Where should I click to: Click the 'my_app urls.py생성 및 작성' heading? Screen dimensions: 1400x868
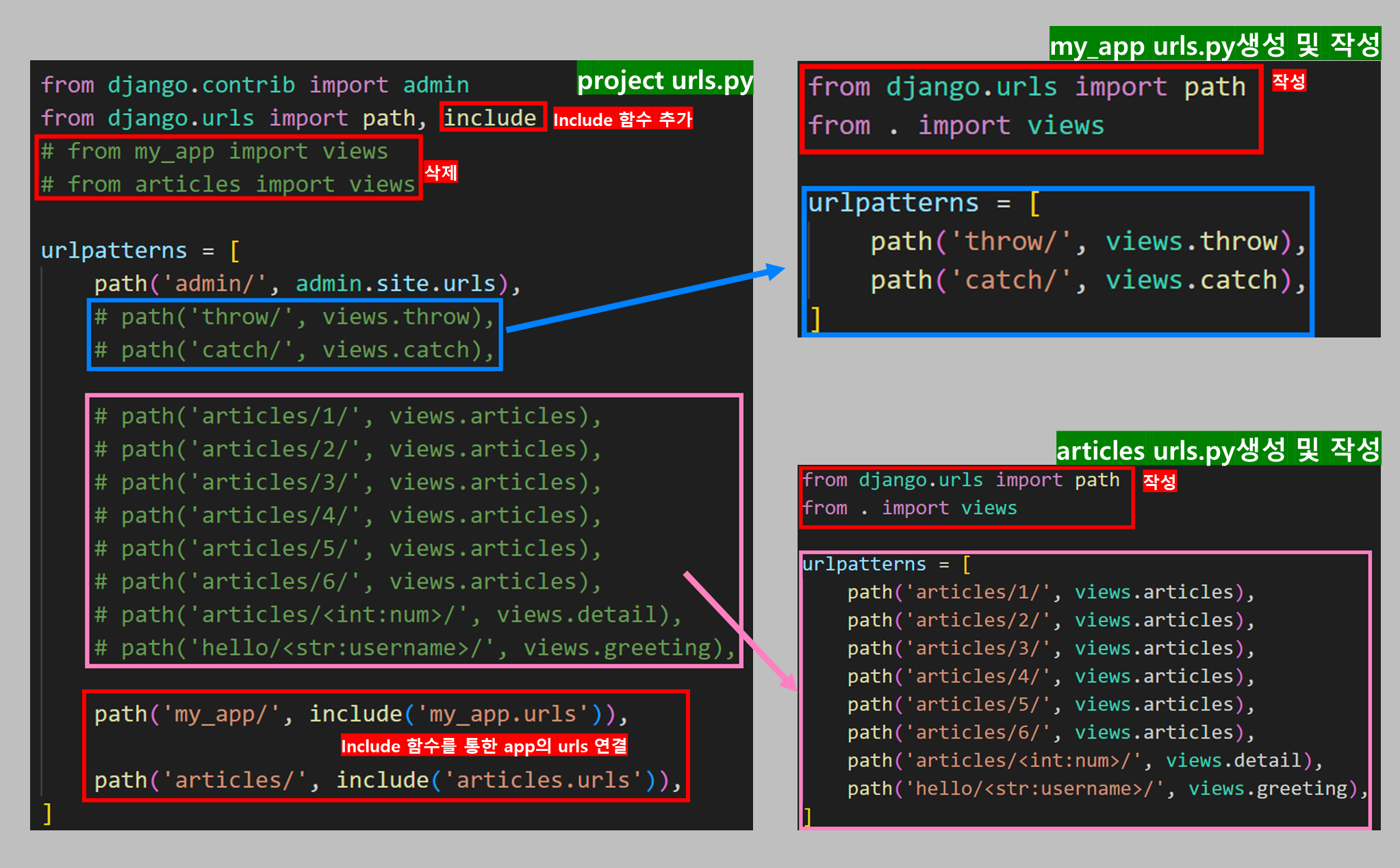click(x=1214, y=45)
